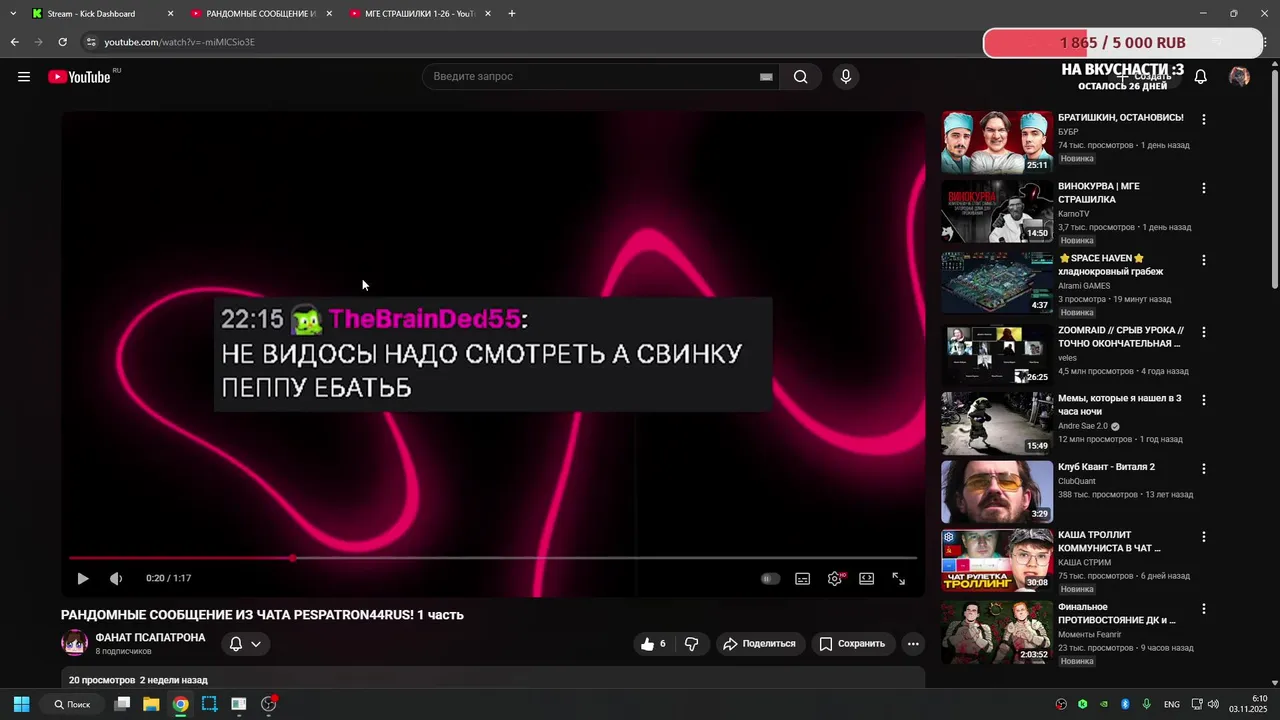The width and height of the screenshot is (1280, 720).
Task: Open the notification bell dropdown for ФАНАТ ПСАПАТРОНА
Action: [245, 644]
